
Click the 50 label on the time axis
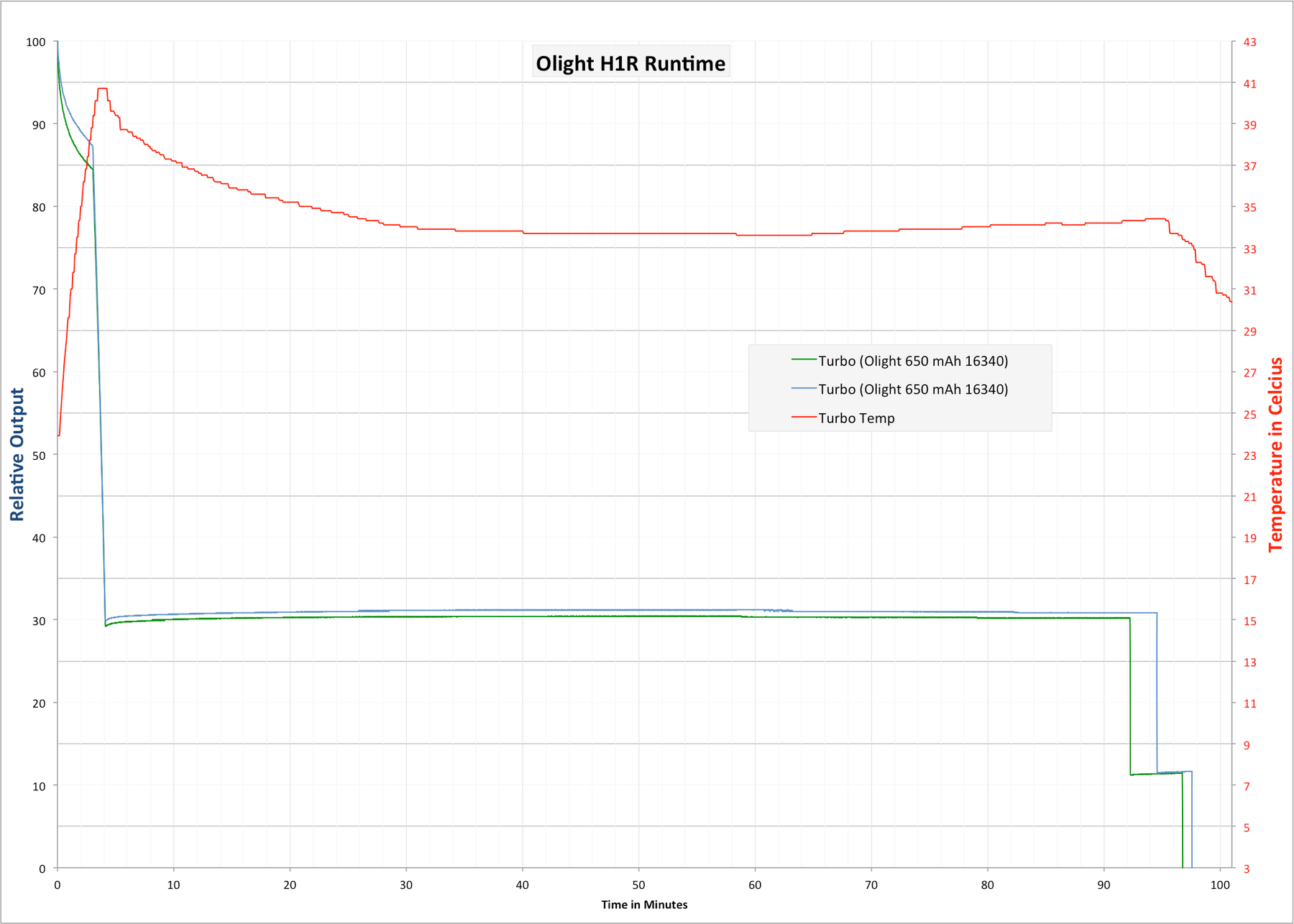click(638, 885)
